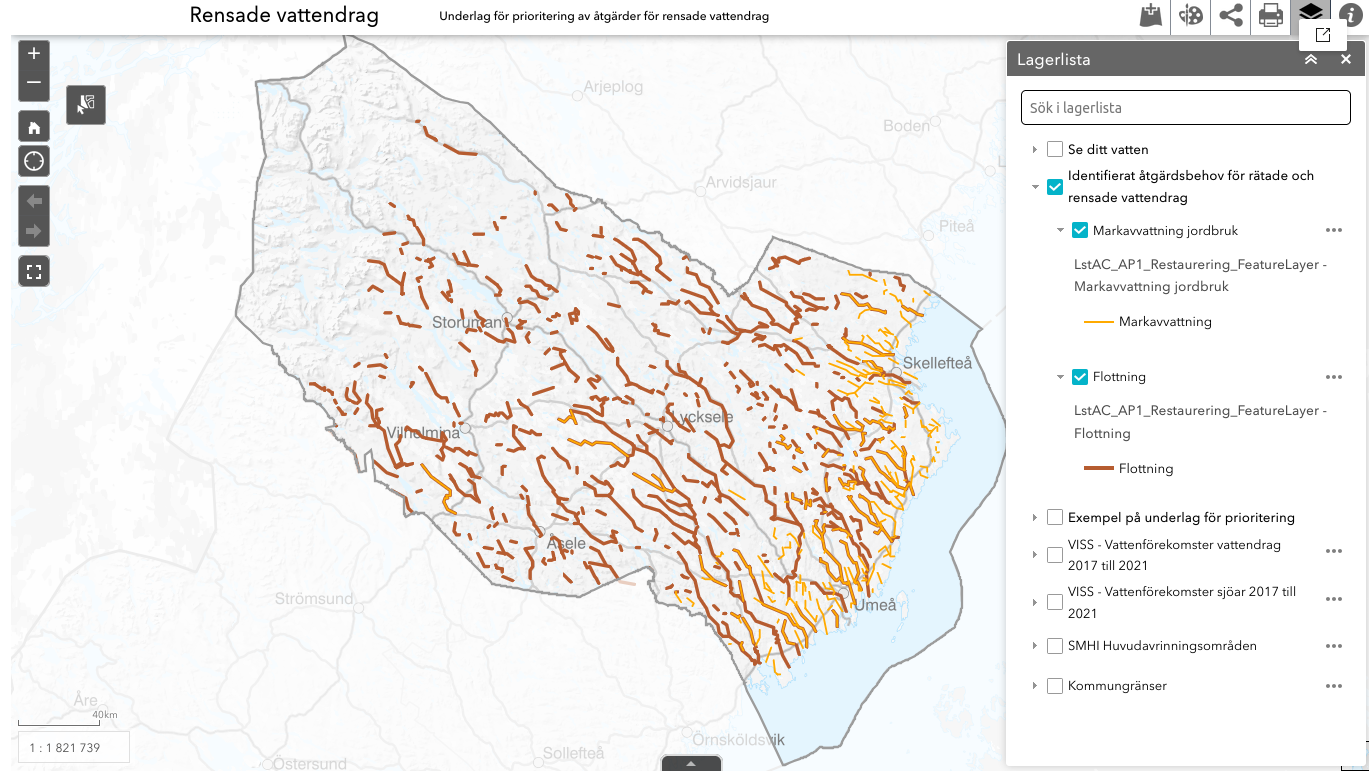Open the add data widget
Screen dimensions: 1369x771
(x=1151, y=17)
